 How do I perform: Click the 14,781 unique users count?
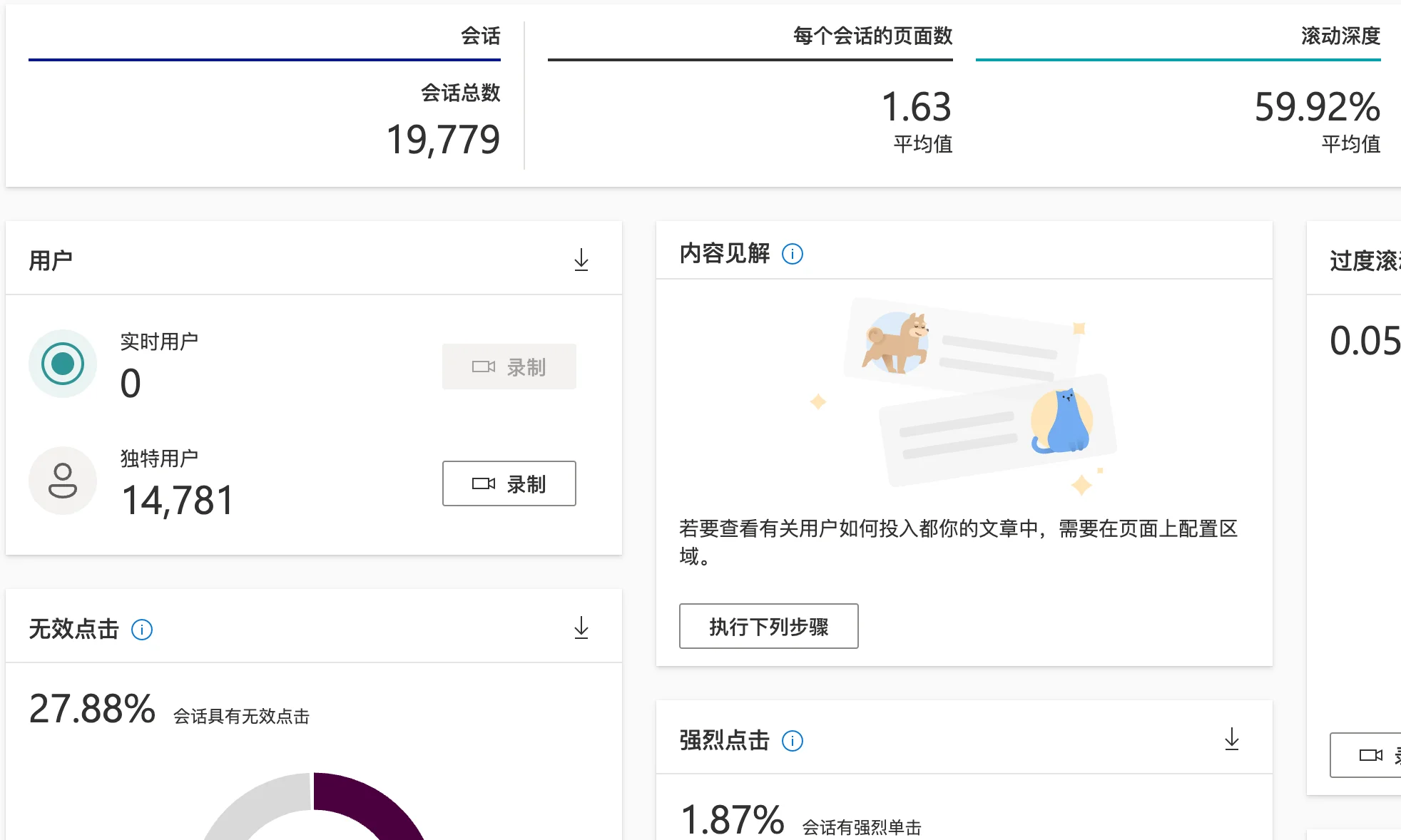(x=178, y=500)
